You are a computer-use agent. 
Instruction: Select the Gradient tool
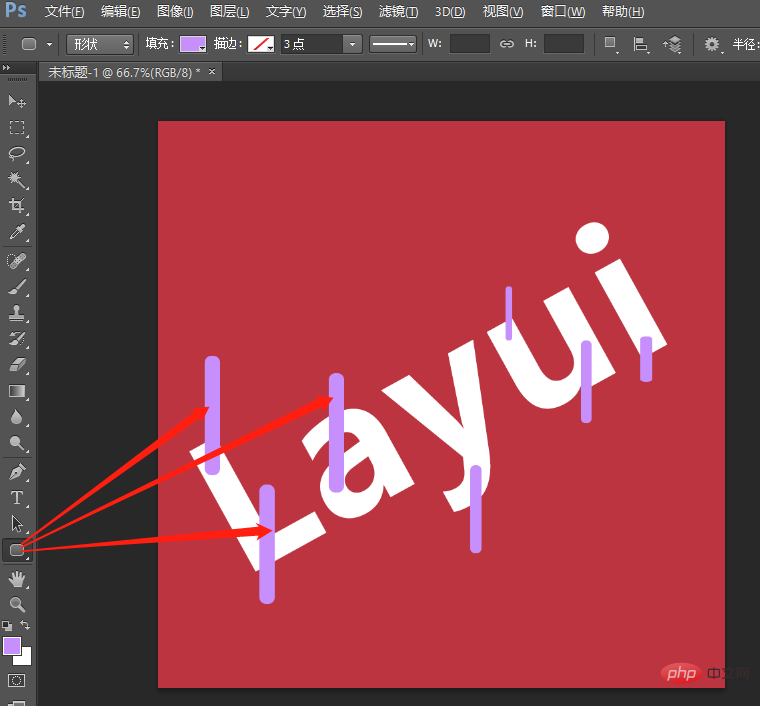pos(17,392)
